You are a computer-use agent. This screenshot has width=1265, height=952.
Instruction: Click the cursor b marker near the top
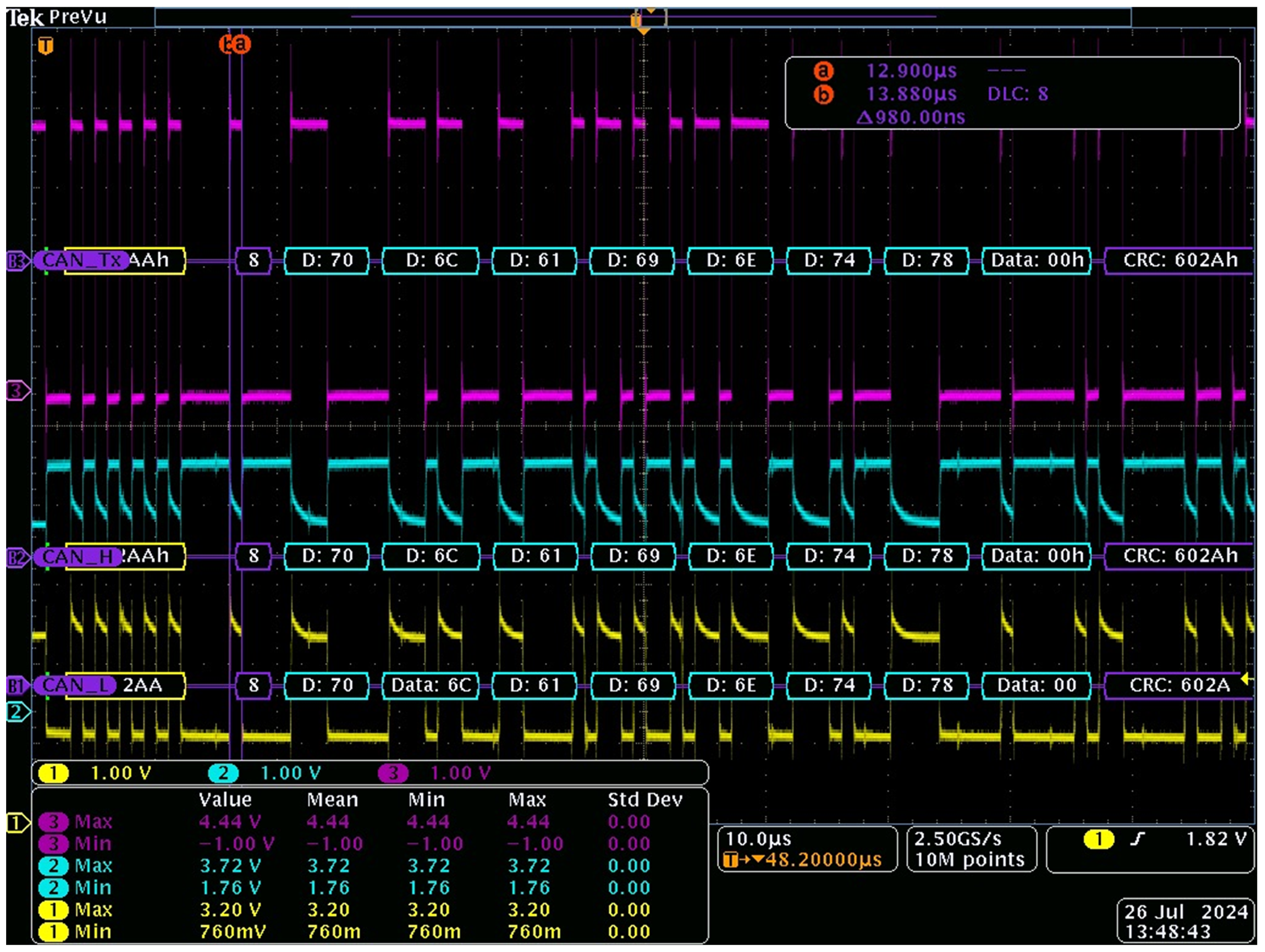[x=227, y=44]
